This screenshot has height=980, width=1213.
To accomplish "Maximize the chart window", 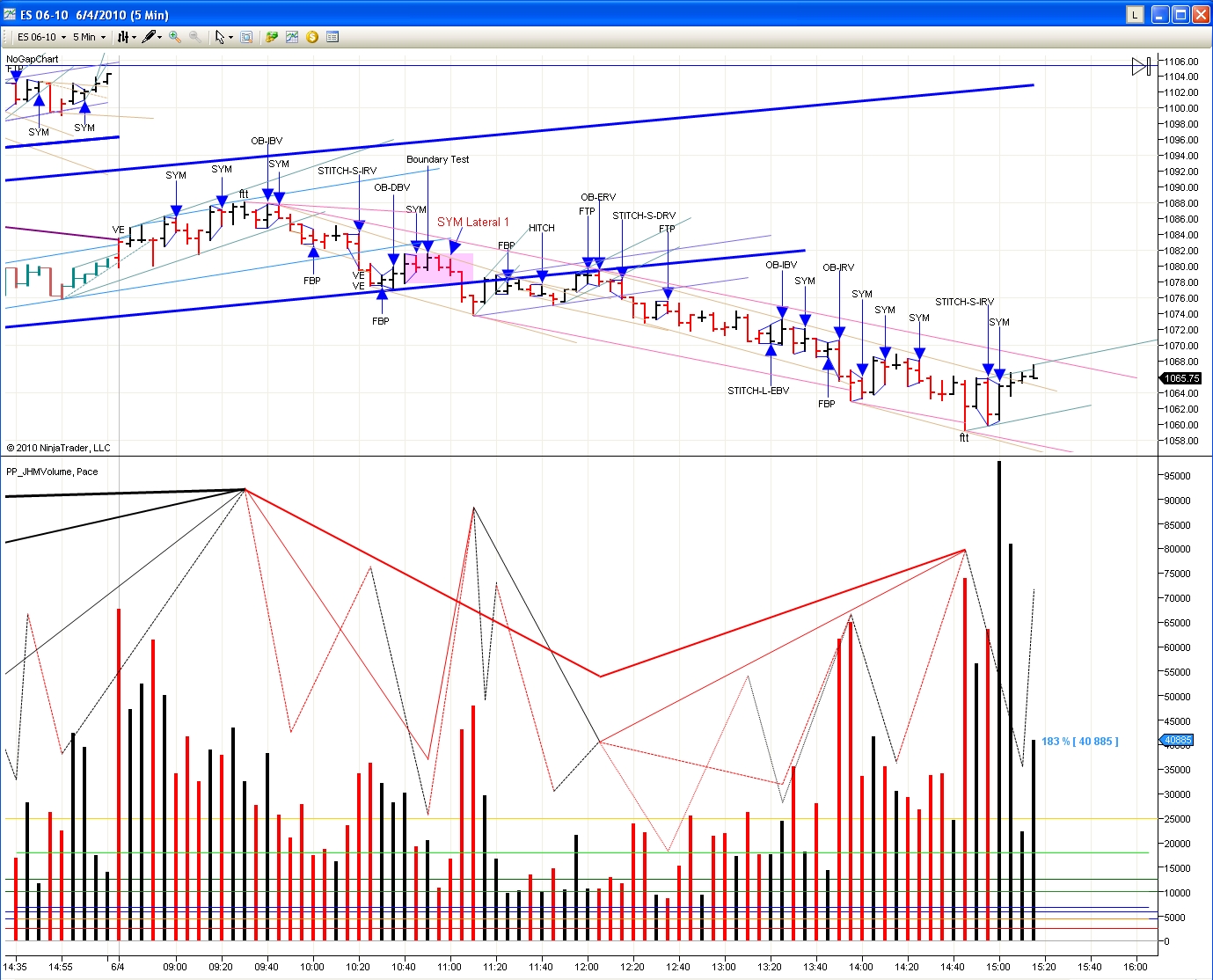I will coord(1180,14).
